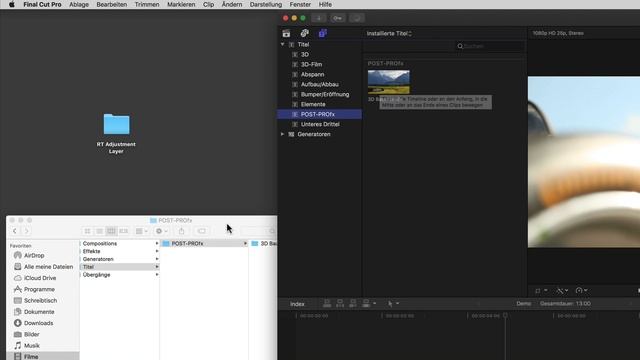Screen dimensions: 640x360
Task: Select the POST-PROfx title category
Action: (x=320, y=114)
